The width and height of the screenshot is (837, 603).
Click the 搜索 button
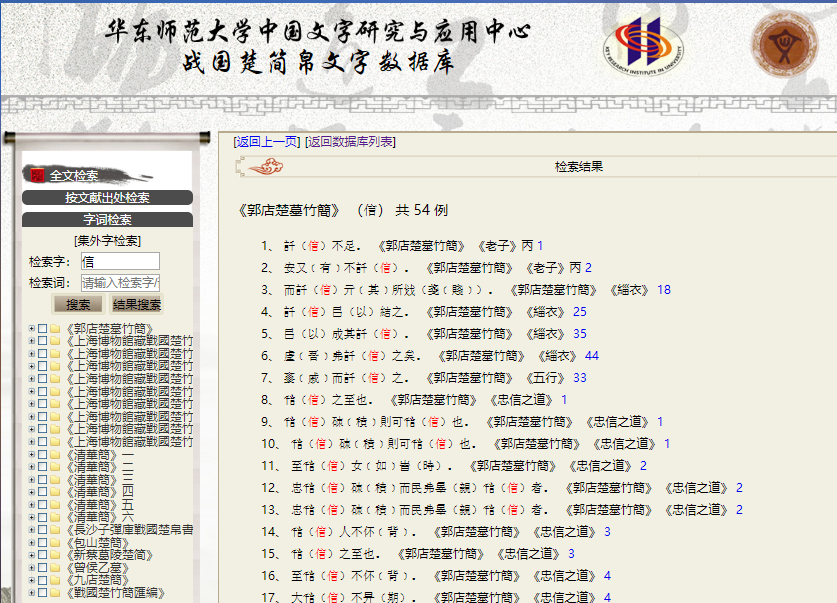pos(78,305)
